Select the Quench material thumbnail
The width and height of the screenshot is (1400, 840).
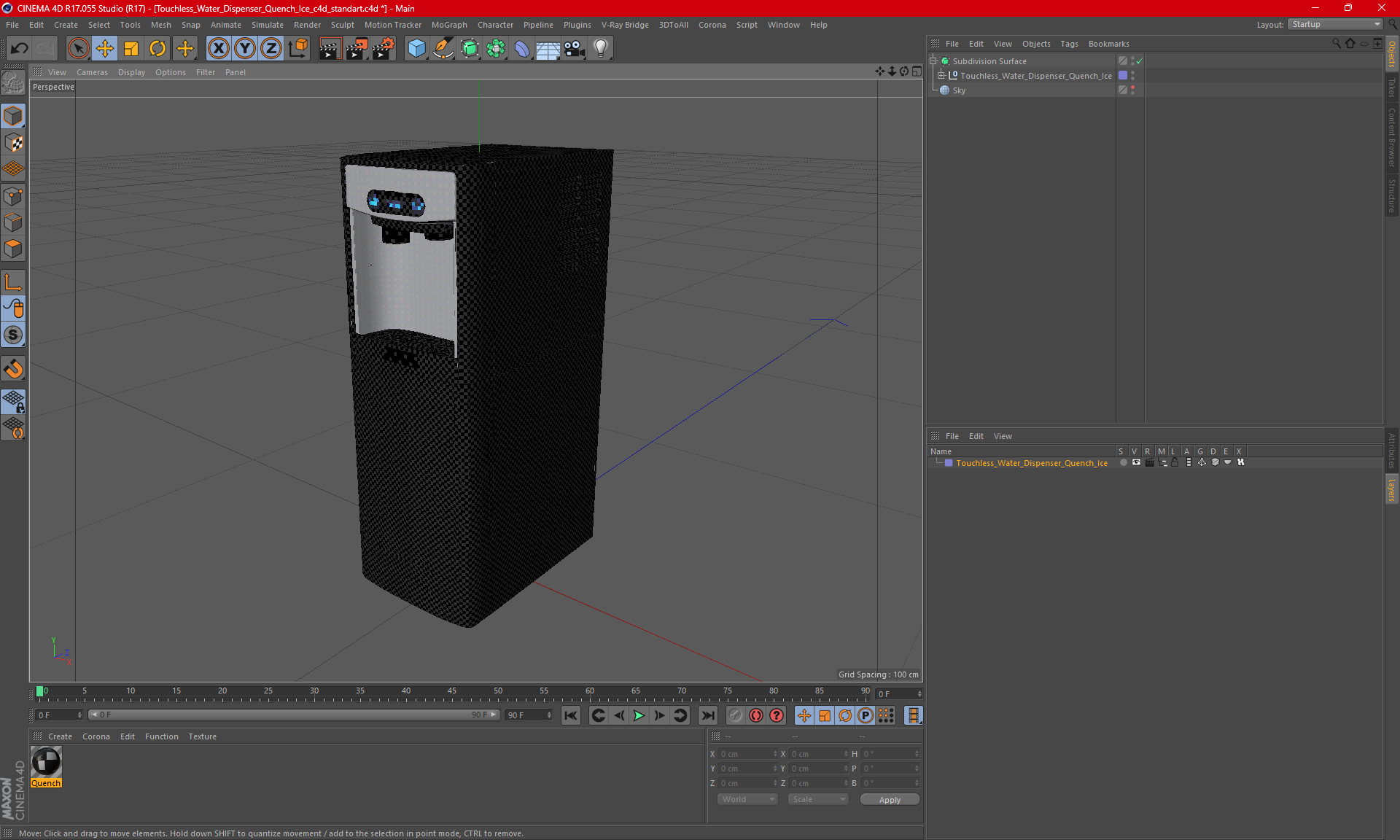pos(46,763)
